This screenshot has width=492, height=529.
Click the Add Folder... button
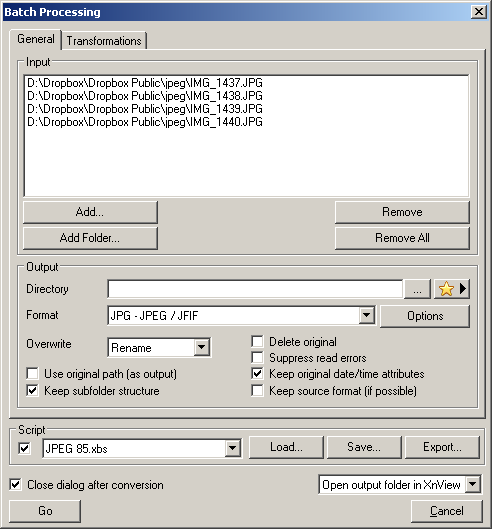tap(90, 238)
